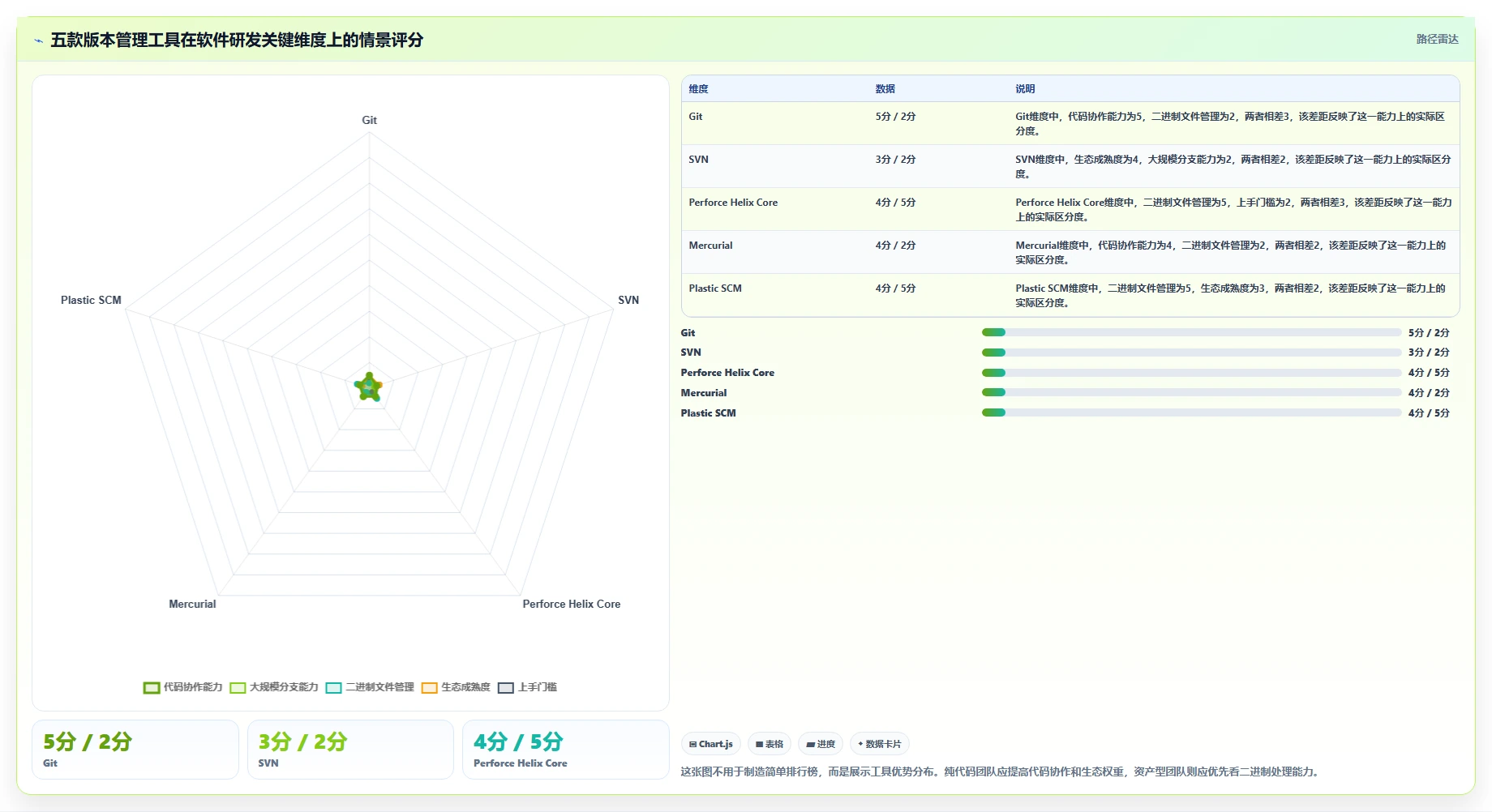Viewport: 1492px width, 812px height.
Task: Click the Mercurial progress bar
Action: (x=1191, y=392)
